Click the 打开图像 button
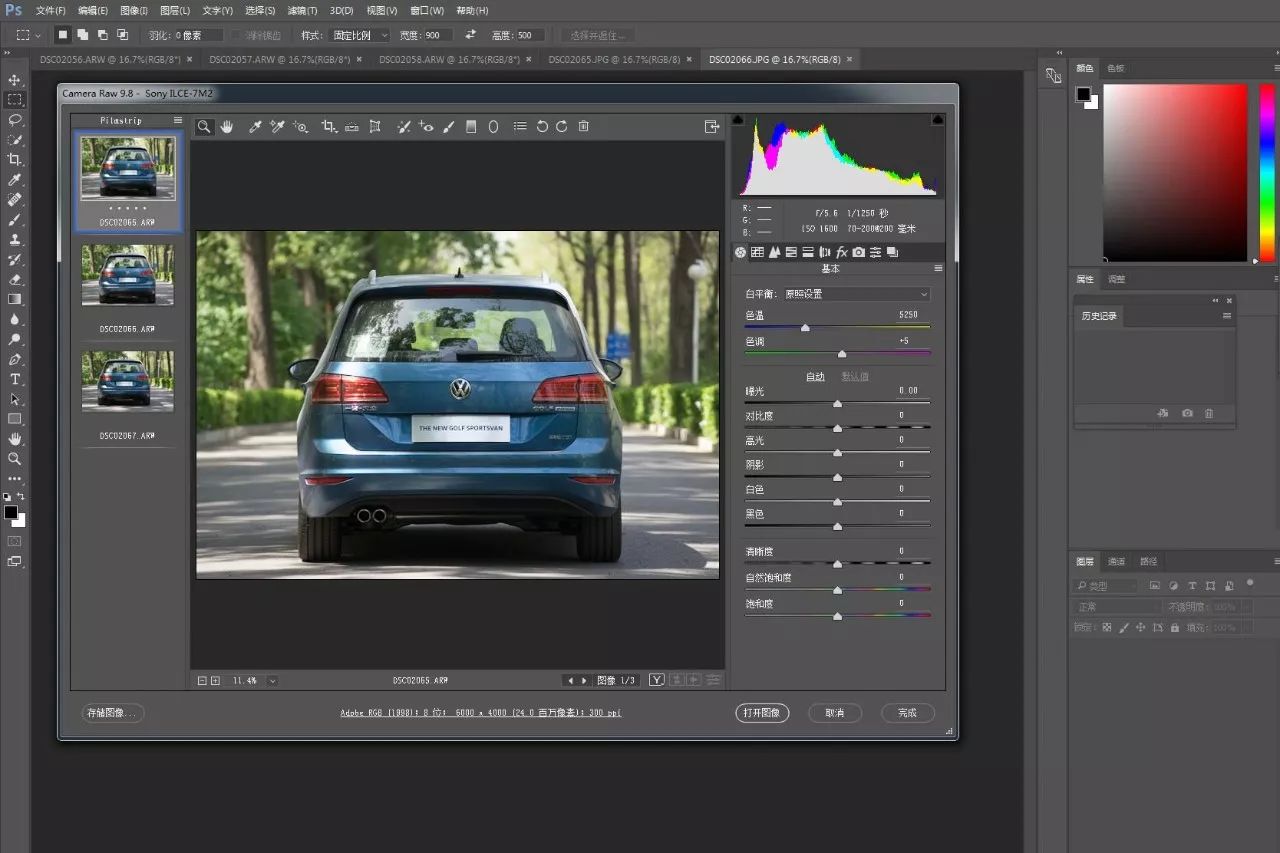The image size is (1280, 853). pos(762,713)
